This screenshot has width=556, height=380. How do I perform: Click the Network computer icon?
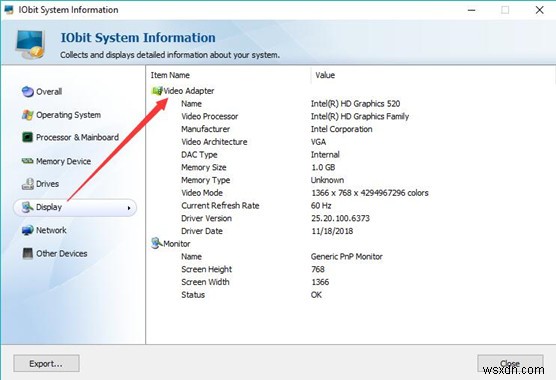(27, 230)
